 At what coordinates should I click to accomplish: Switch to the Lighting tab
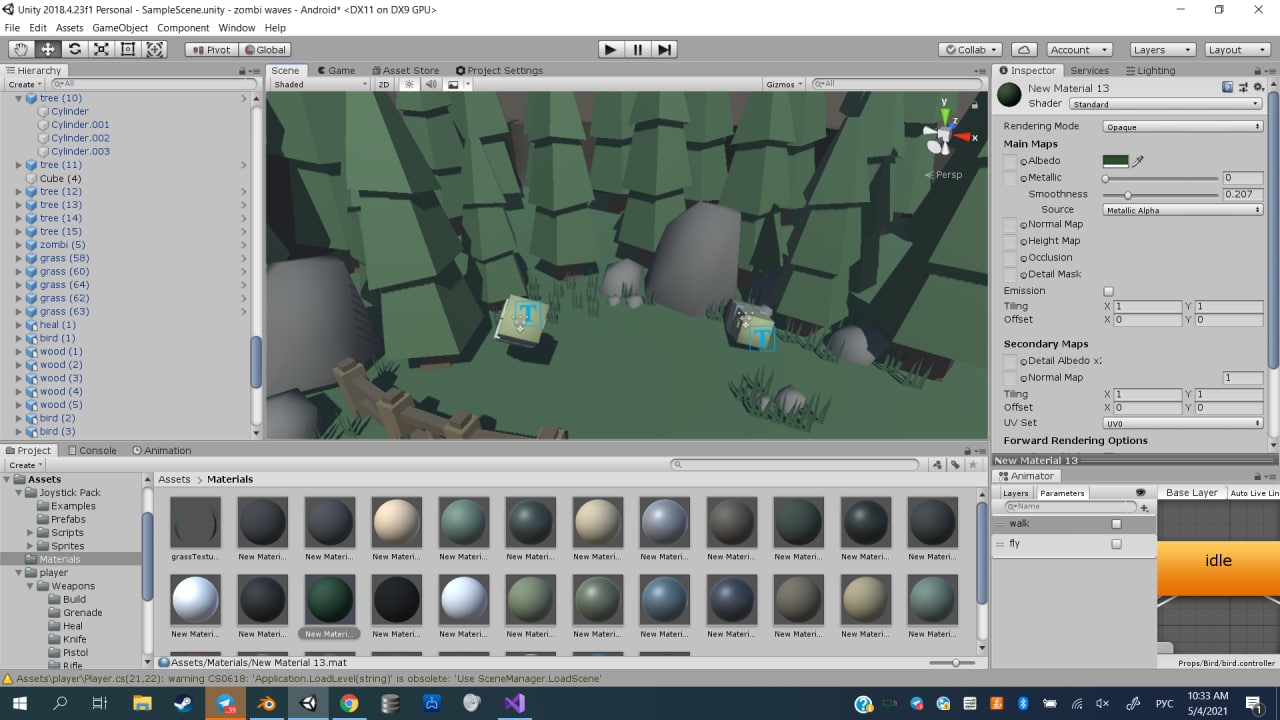click(1150, 70)
